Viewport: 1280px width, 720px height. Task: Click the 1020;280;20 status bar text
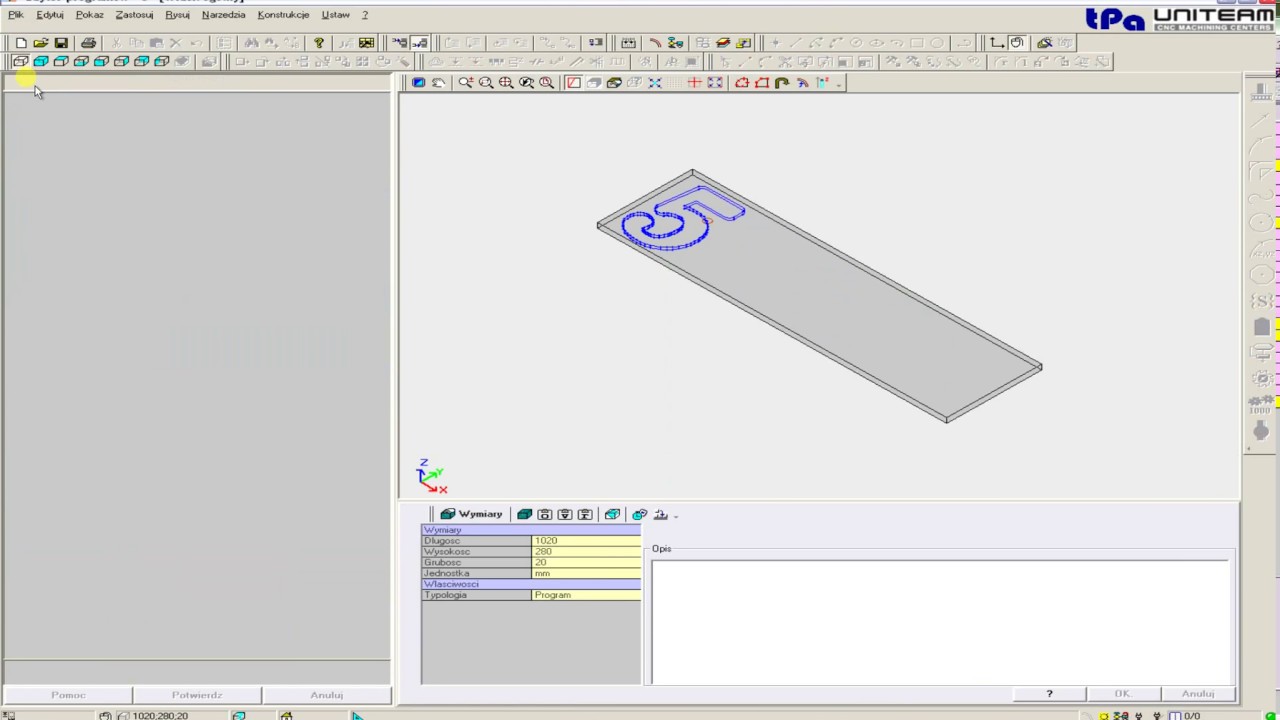tap(159, 715)
